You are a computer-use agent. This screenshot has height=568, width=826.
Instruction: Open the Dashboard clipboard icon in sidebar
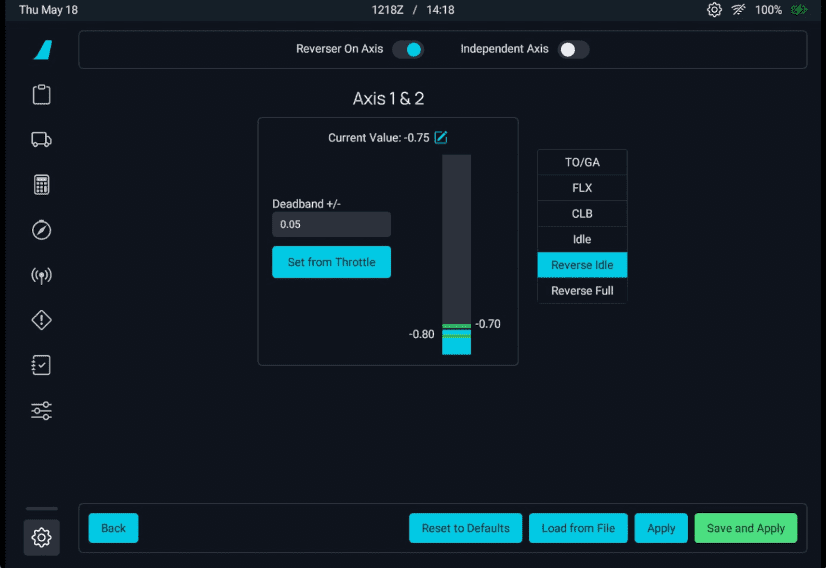(41, 95)
